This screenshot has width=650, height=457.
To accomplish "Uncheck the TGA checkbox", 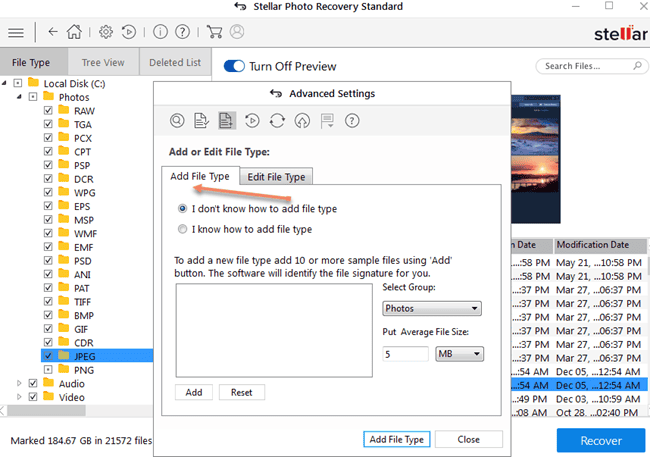I will (x=48, y=124).
